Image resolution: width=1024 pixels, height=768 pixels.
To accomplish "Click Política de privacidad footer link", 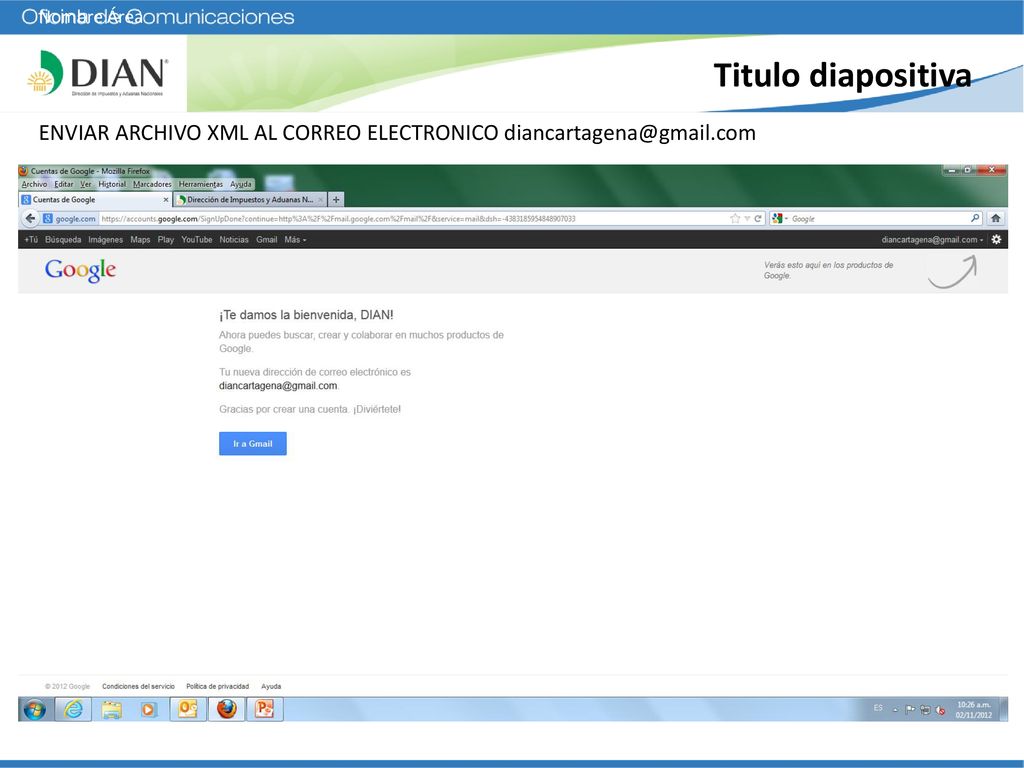I will coord(217,686).
